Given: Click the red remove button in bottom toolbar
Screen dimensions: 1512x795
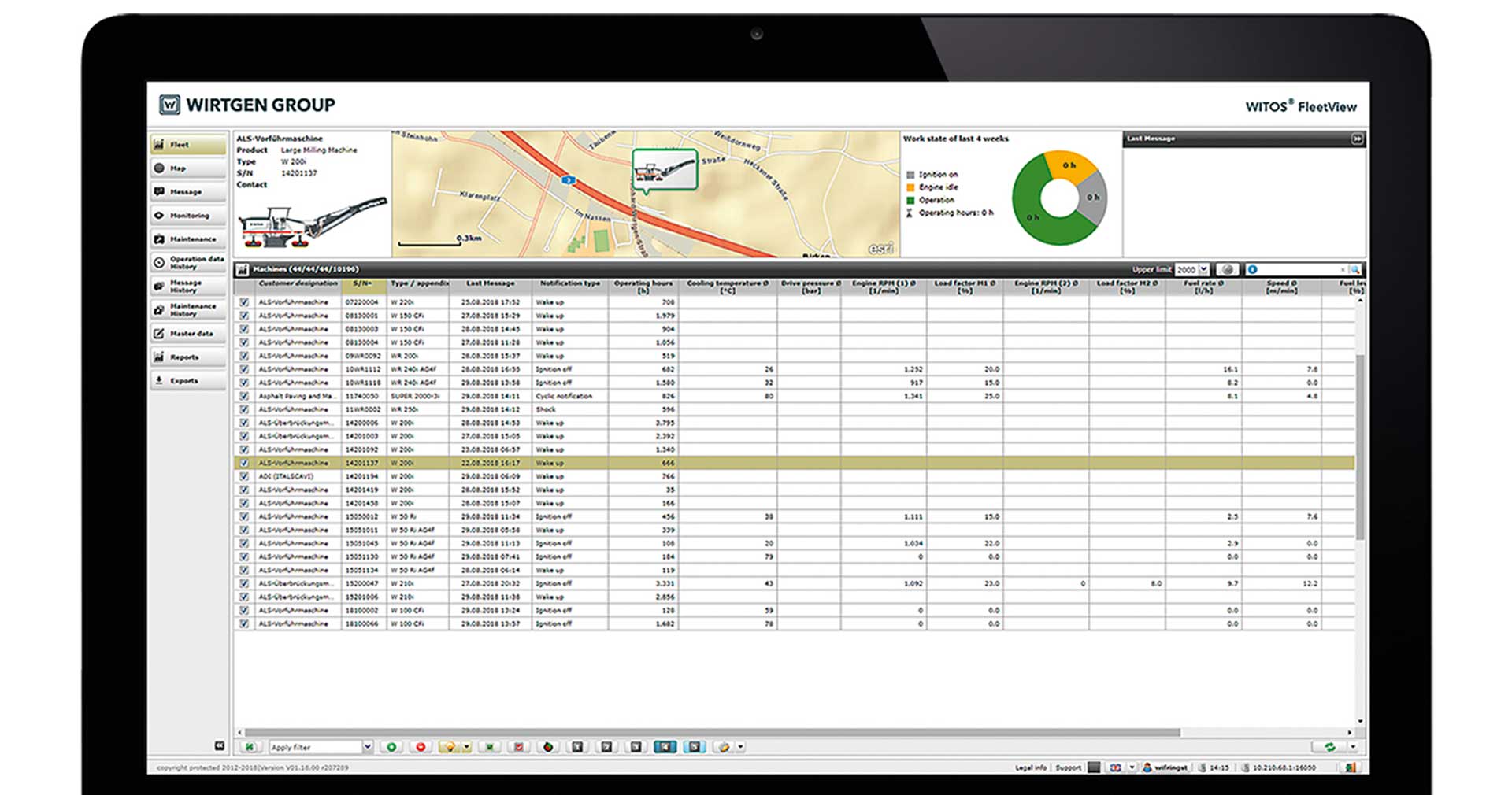Looking at the screenshot, I should pyautogui.click(x=421, y=747).
